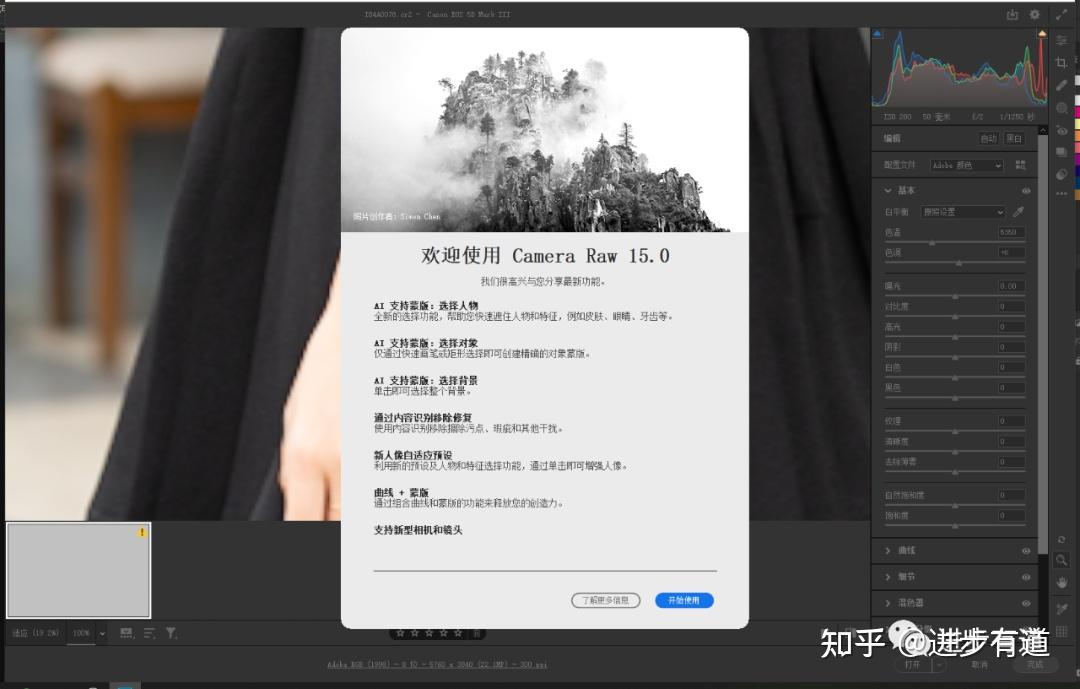1080x689 pixels.
Task: Click the 色温 temperature slider handle
Action: (x=932, y=243)
